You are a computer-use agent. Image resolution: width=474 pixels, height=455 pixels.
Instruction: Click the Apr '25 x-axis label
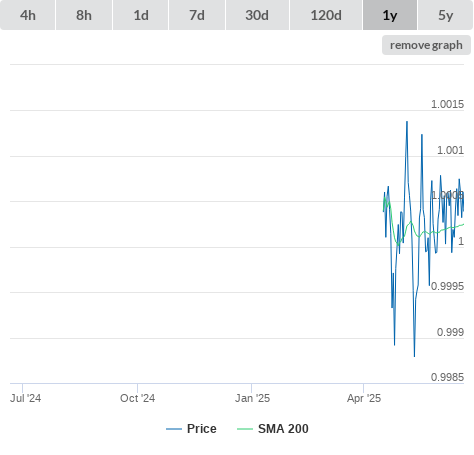click(x=364, y=398)
